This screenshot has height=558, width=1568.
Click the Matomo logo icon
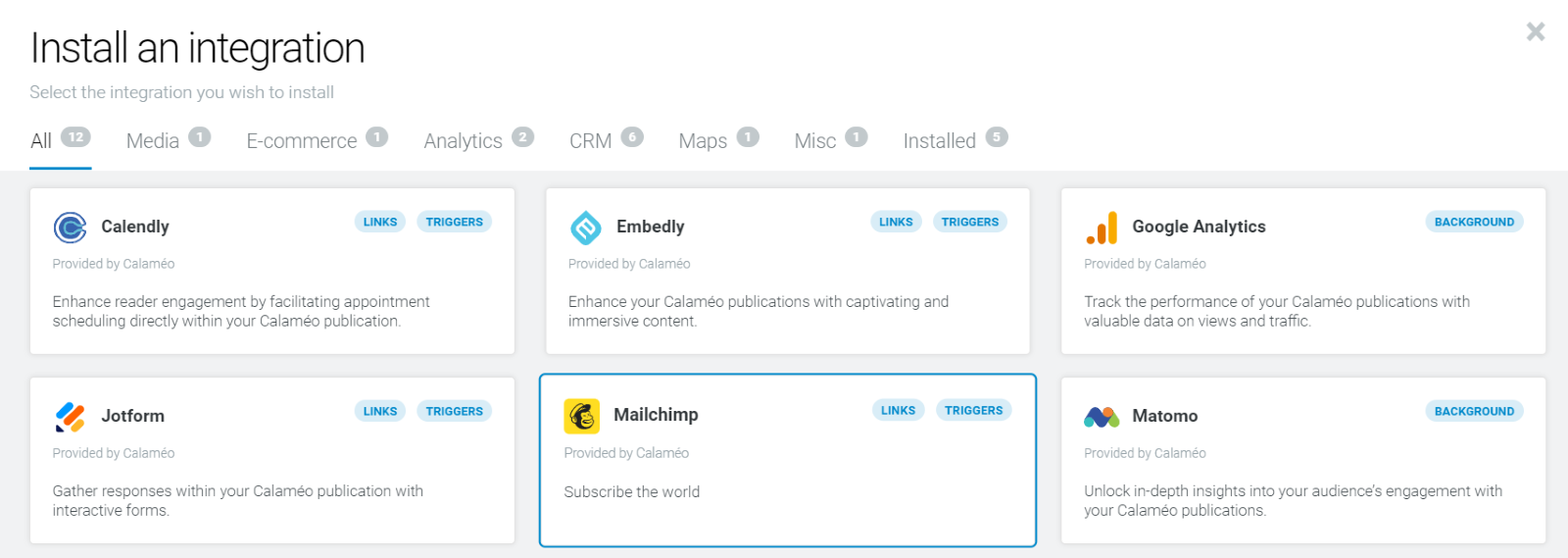(x=1102, y=417)
